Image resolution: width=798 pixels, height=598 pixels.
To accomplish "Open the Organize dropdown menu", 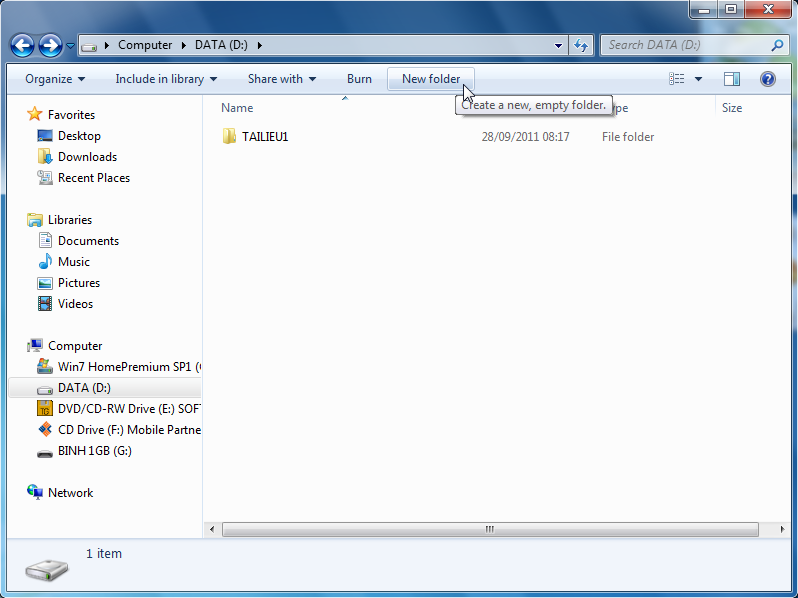I will [55, 79].
